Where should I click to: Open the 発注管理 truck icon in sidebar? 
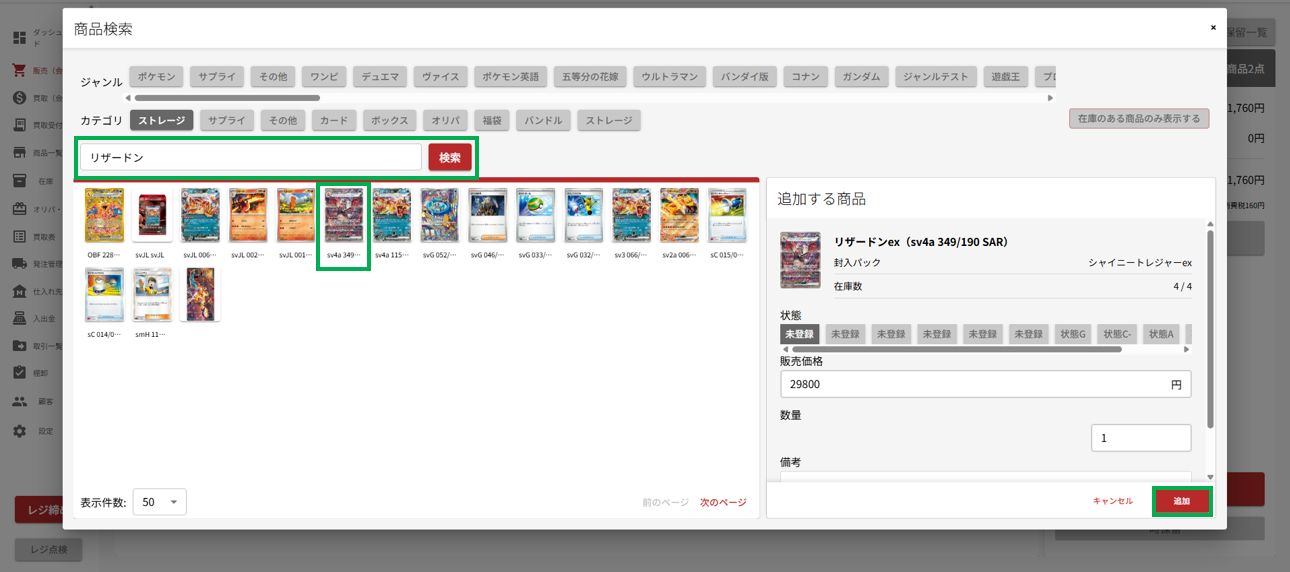click(19, 264)
